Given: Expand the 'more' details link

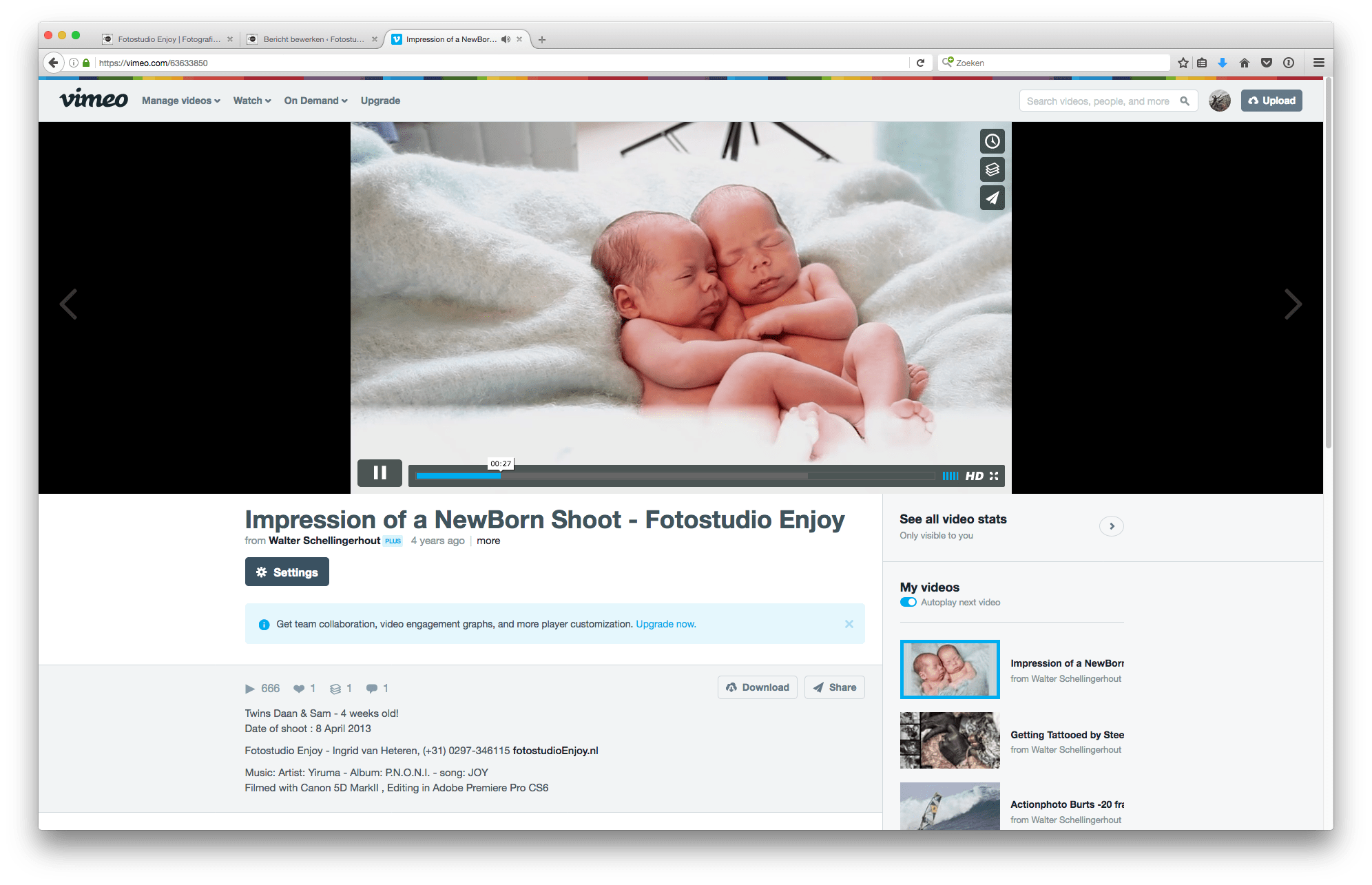Looking at the screenshot, I should click(x=488, y=541).
